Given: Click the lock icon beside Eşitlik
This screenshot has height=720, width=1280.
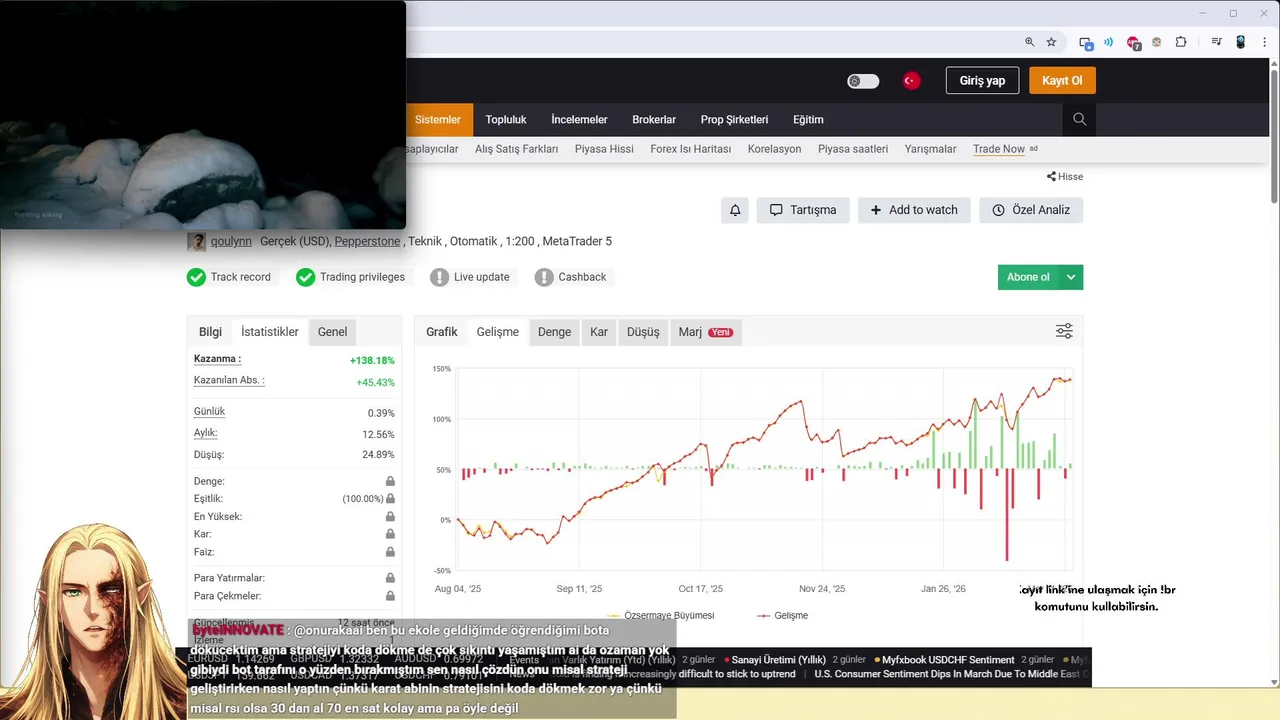Looking at the screenshot, I should (390, 498).
